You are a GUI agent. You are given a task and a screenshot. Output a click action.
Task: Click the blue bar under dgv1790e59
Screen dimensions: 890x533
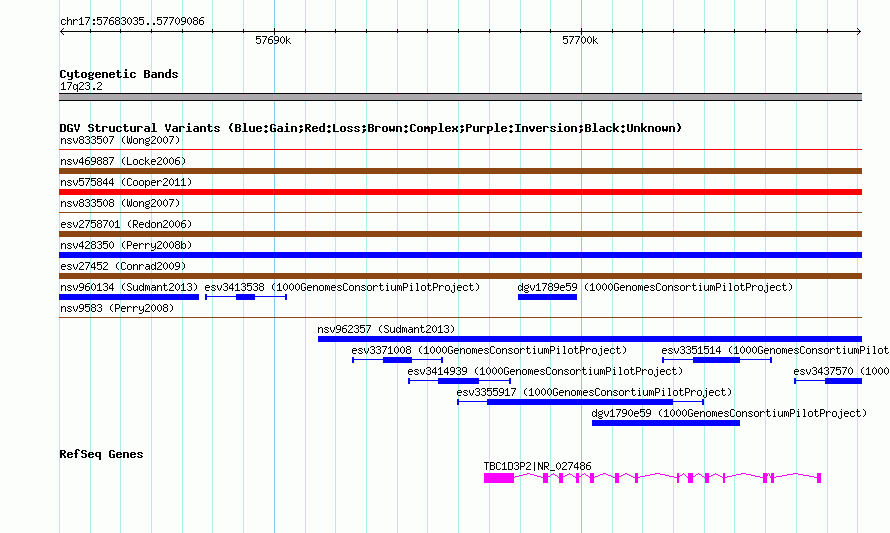666,423
